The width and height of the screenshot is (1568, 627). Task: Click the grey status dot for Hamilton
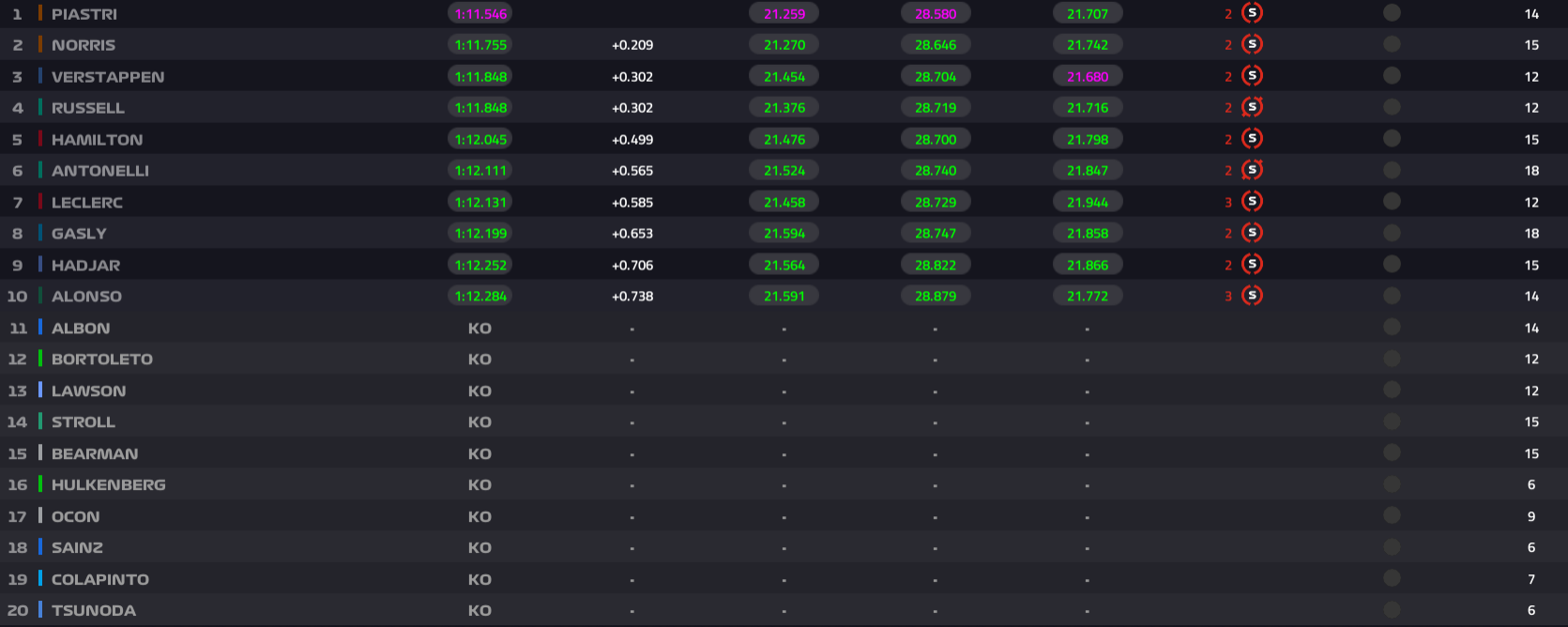coord(1392,139)
